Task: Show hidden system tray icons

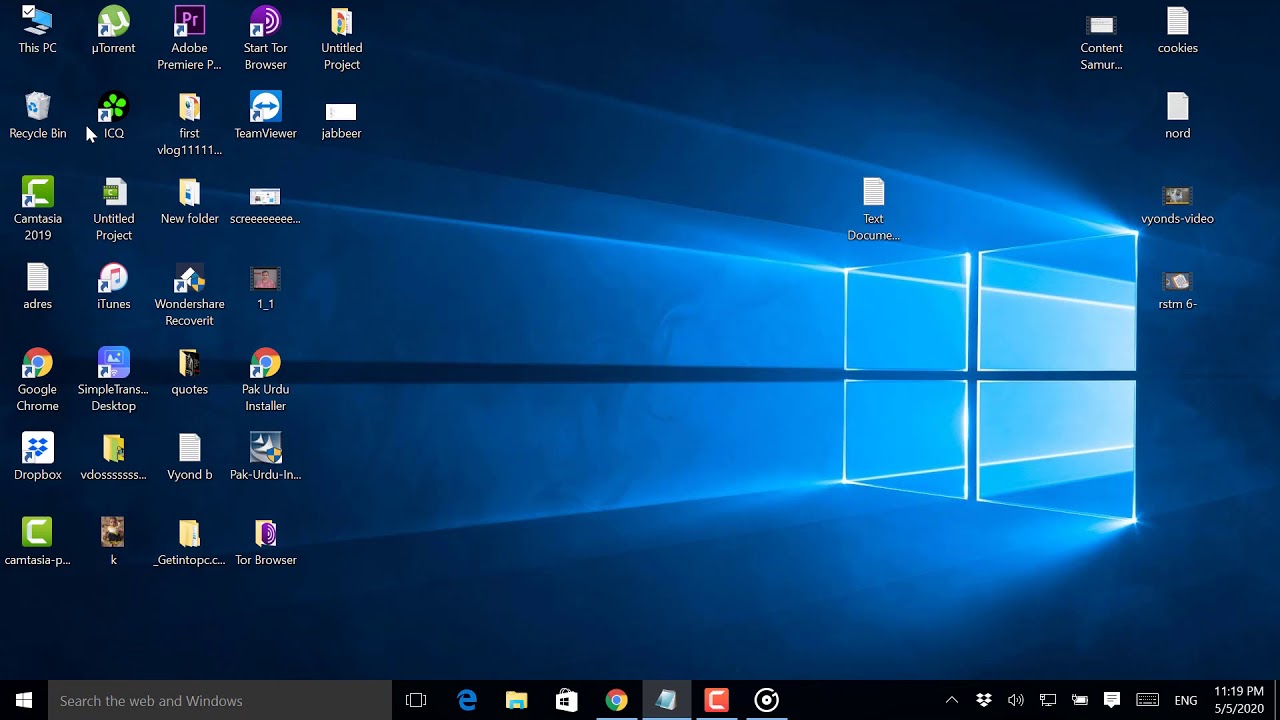Action: (x=951, y=700)
